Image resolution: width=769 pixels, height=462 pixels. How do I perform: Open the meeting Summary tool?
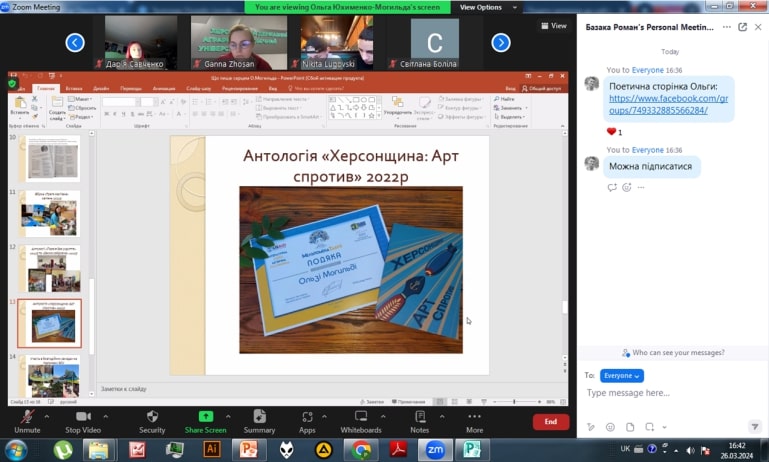tap(259, 421)
